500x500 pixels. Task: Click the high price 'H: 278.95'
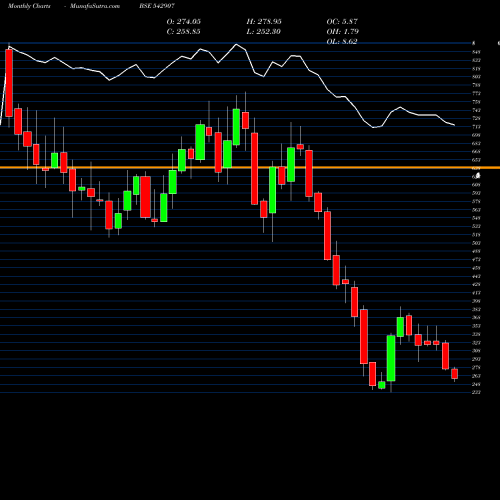264,22
